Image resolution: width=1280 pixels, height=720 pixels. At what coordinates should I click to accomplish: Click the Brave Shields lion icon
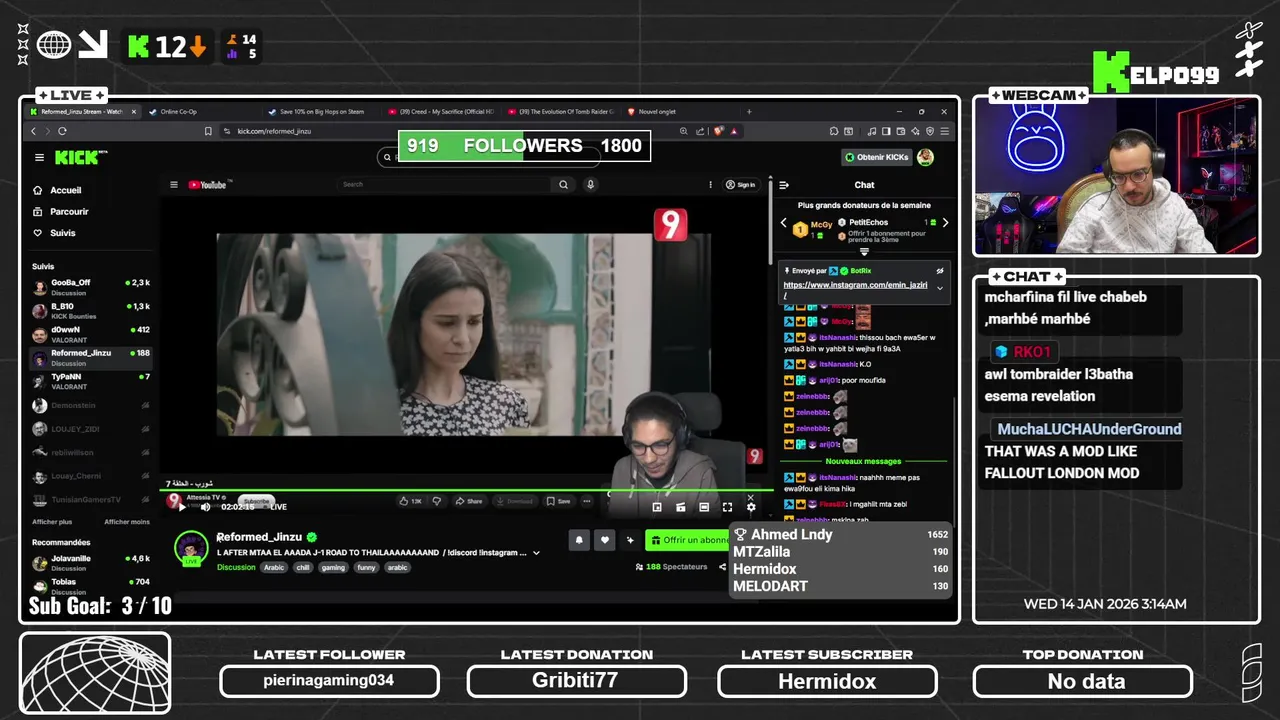718,131
